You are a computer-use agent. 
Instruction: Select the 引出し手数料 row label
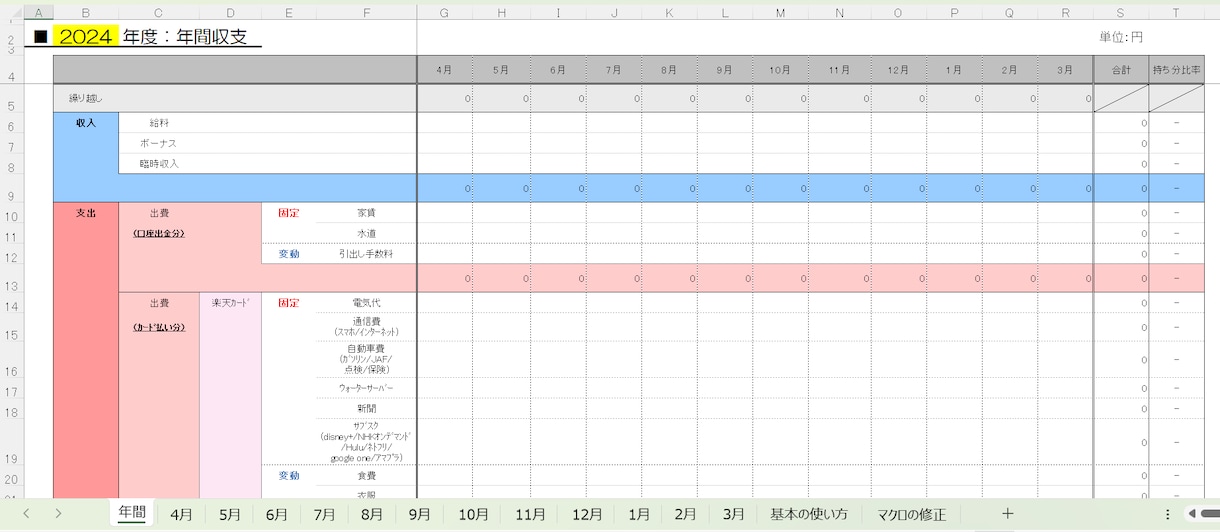click(x=366, y=254)
